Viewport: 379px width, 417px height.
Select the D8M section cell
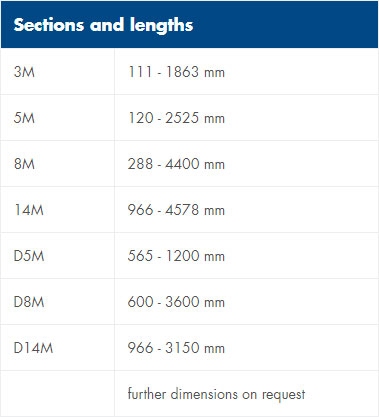[58, 302]
